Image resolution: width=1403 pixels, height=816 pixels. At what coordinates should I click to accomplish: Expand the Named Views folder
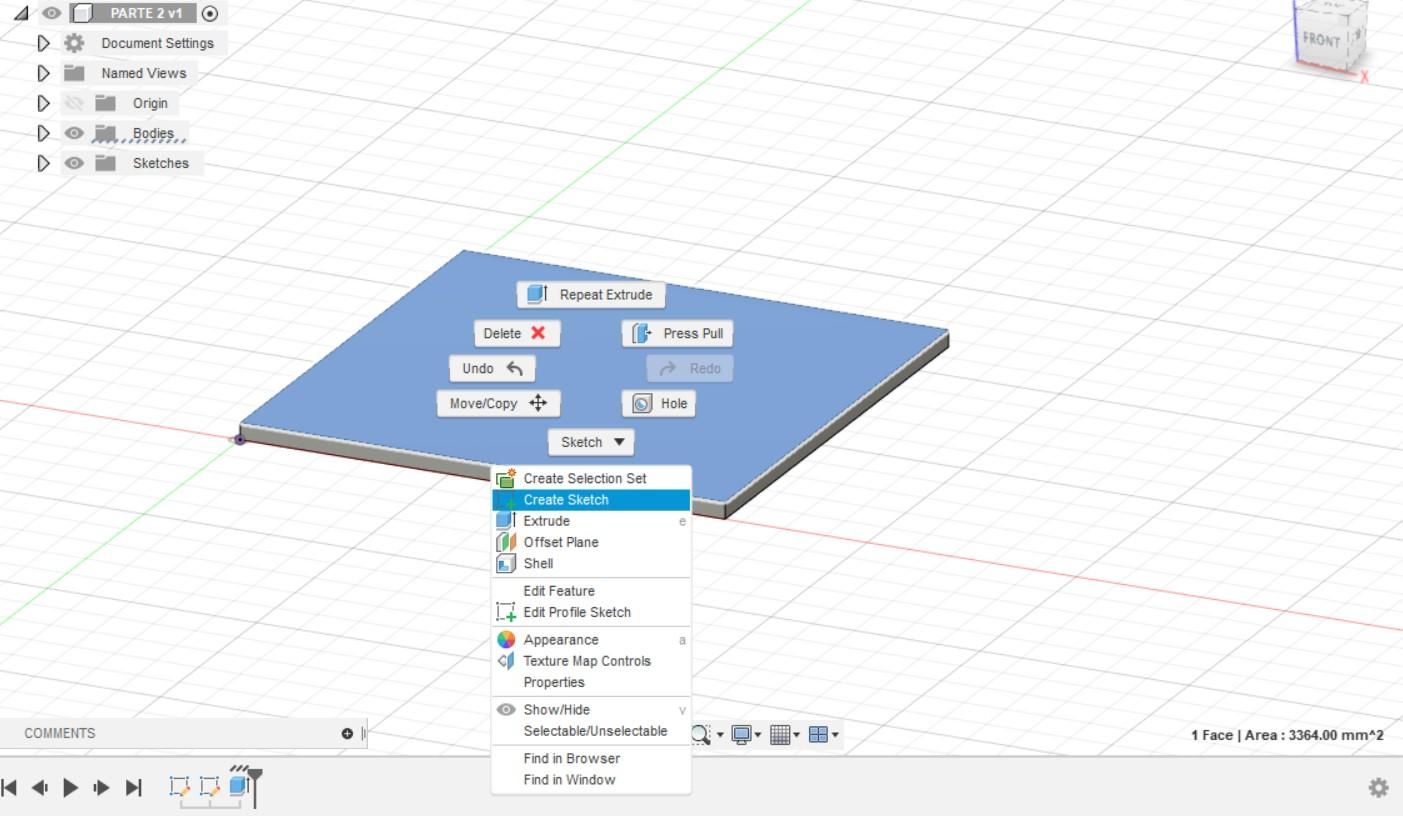coord(43,73)
